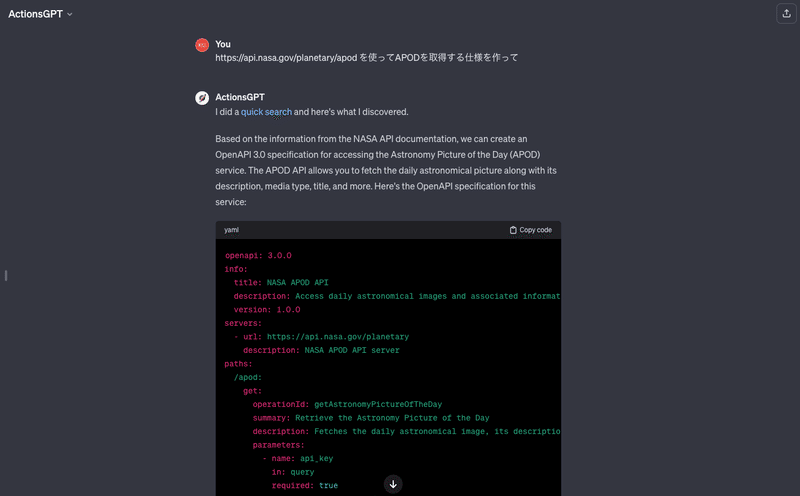
Task: Click the You sender name
Action: click(223, 44)
